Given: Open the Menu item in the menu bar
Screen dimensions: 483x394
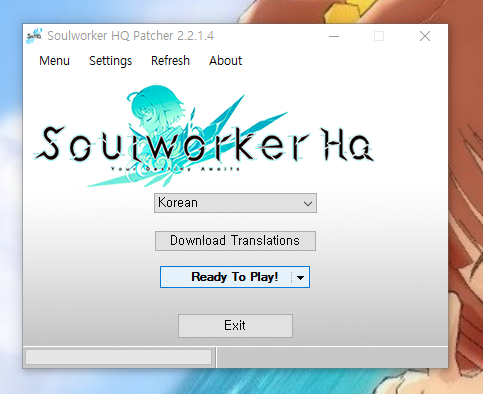Looking at the screenshot, I should (x=54, y=61).
